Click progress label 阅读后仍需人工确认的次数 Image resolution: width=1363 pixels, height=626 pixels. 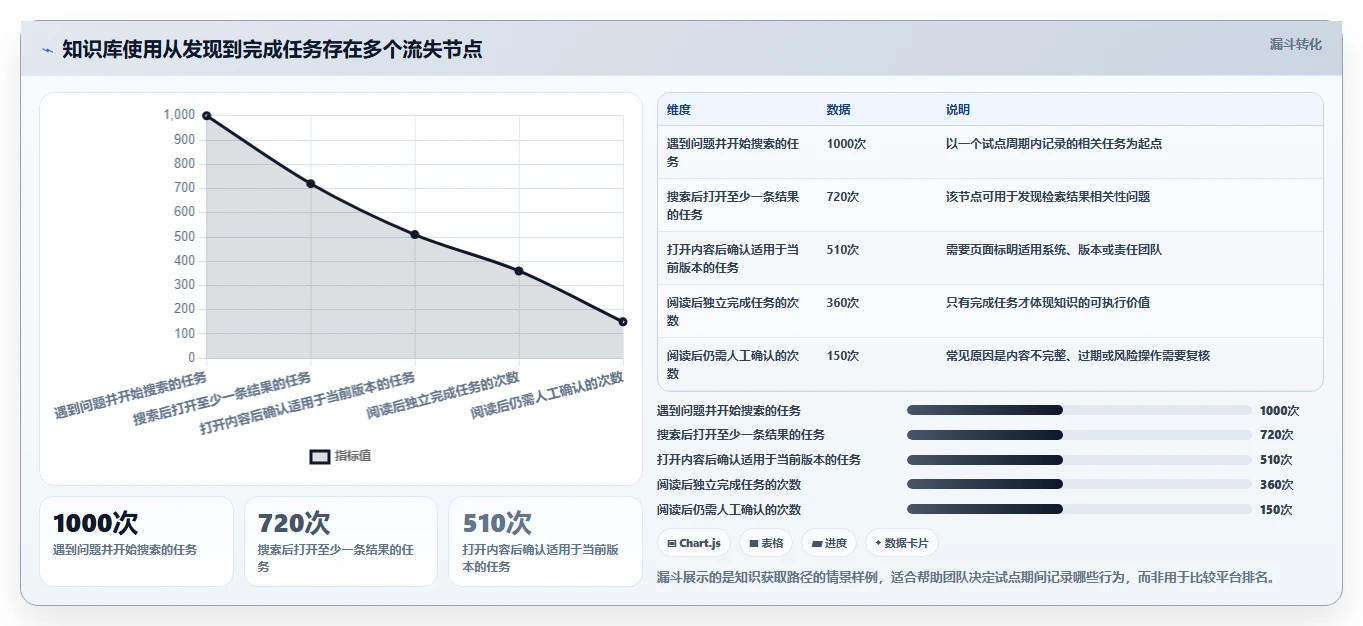pyautogui.click(x=729, y=510)
